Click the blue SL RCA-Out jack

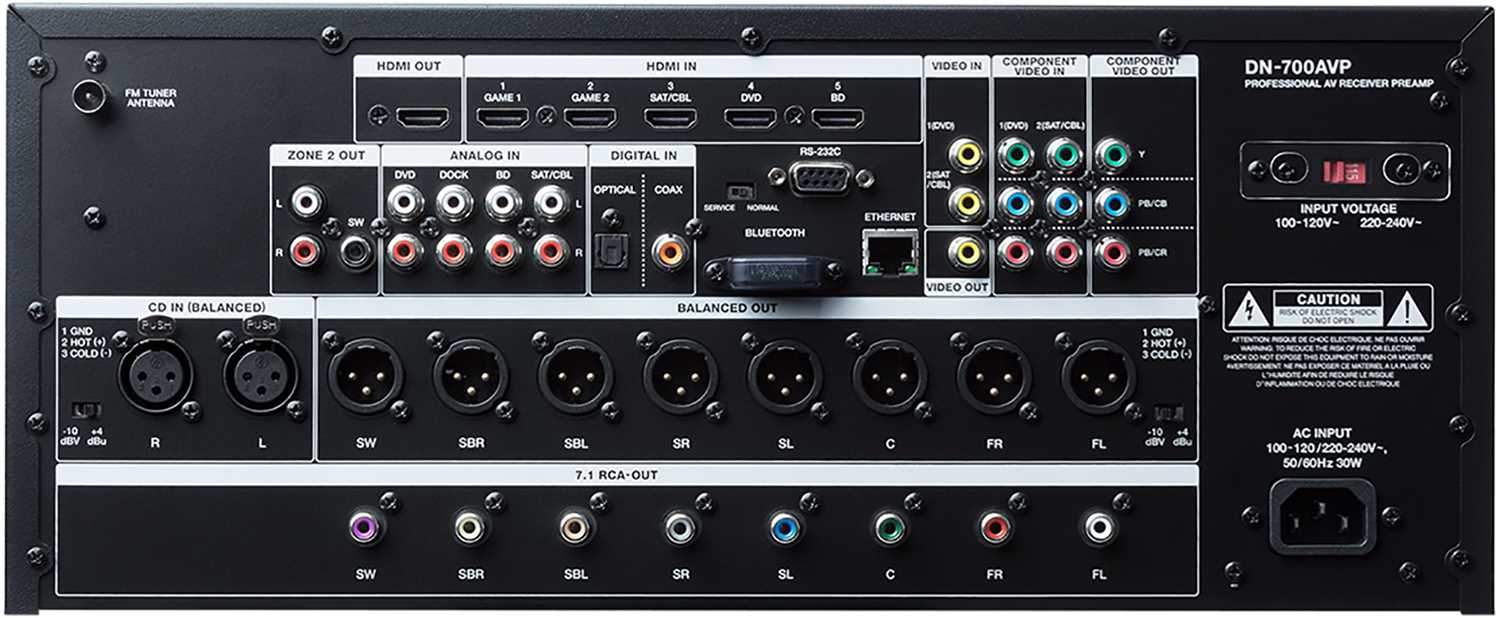tap(785, 528)
